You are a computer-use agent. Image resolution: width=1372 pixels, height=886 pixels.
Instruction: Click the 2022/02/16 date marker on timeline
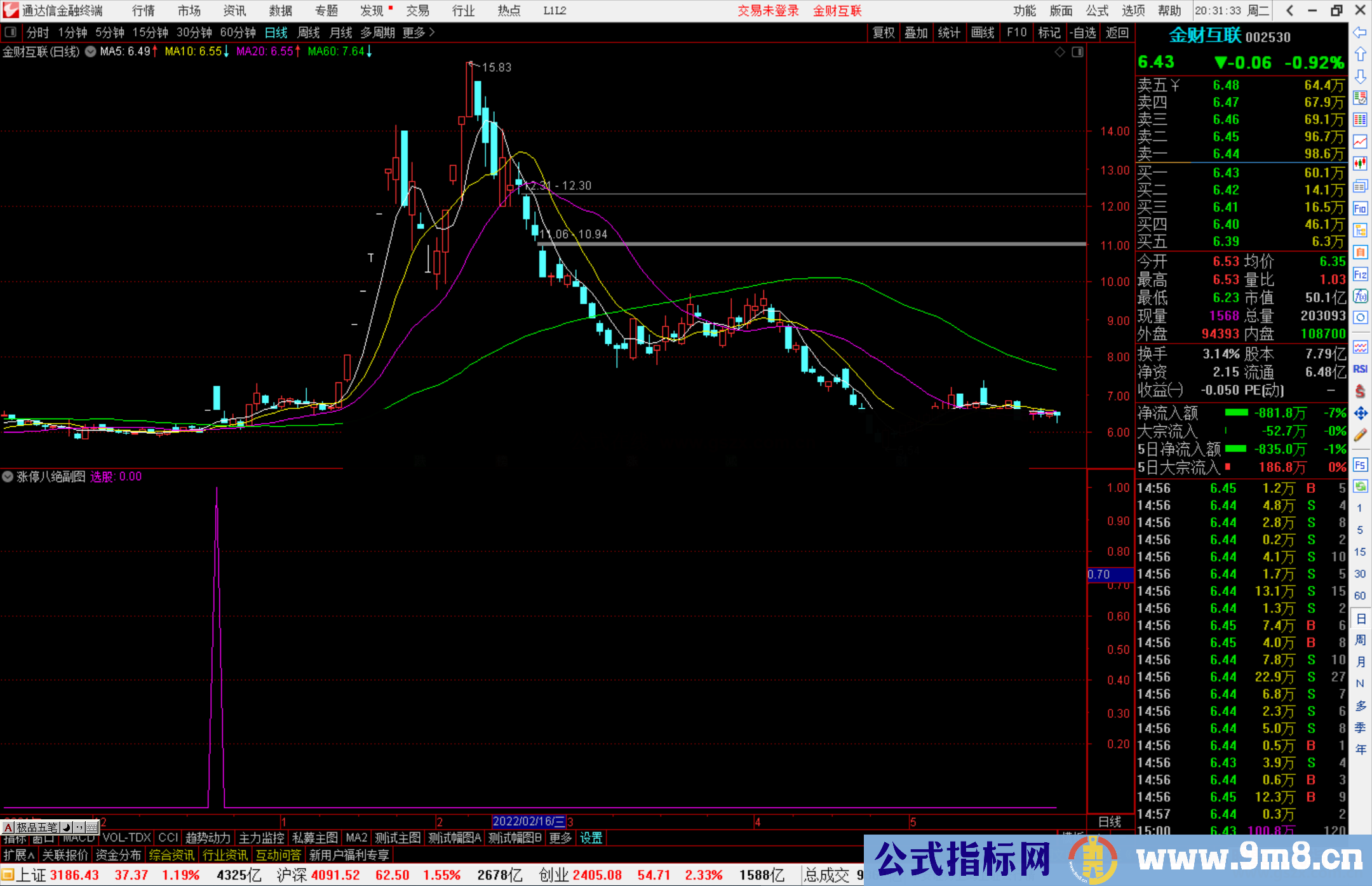528,821
